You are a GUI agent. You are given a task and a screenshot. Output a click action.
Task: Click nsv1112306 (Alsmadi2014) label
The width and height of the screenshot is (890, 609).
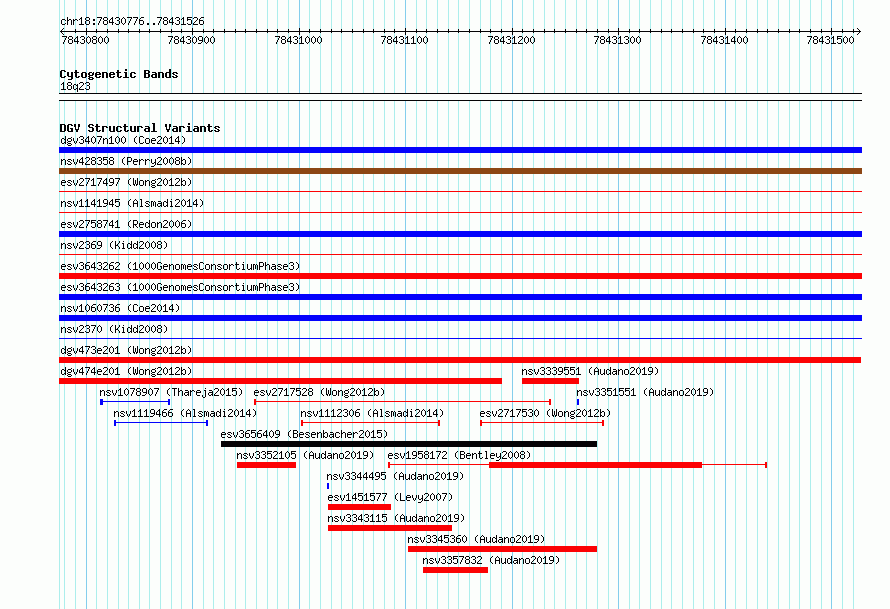tap(372, 413)
